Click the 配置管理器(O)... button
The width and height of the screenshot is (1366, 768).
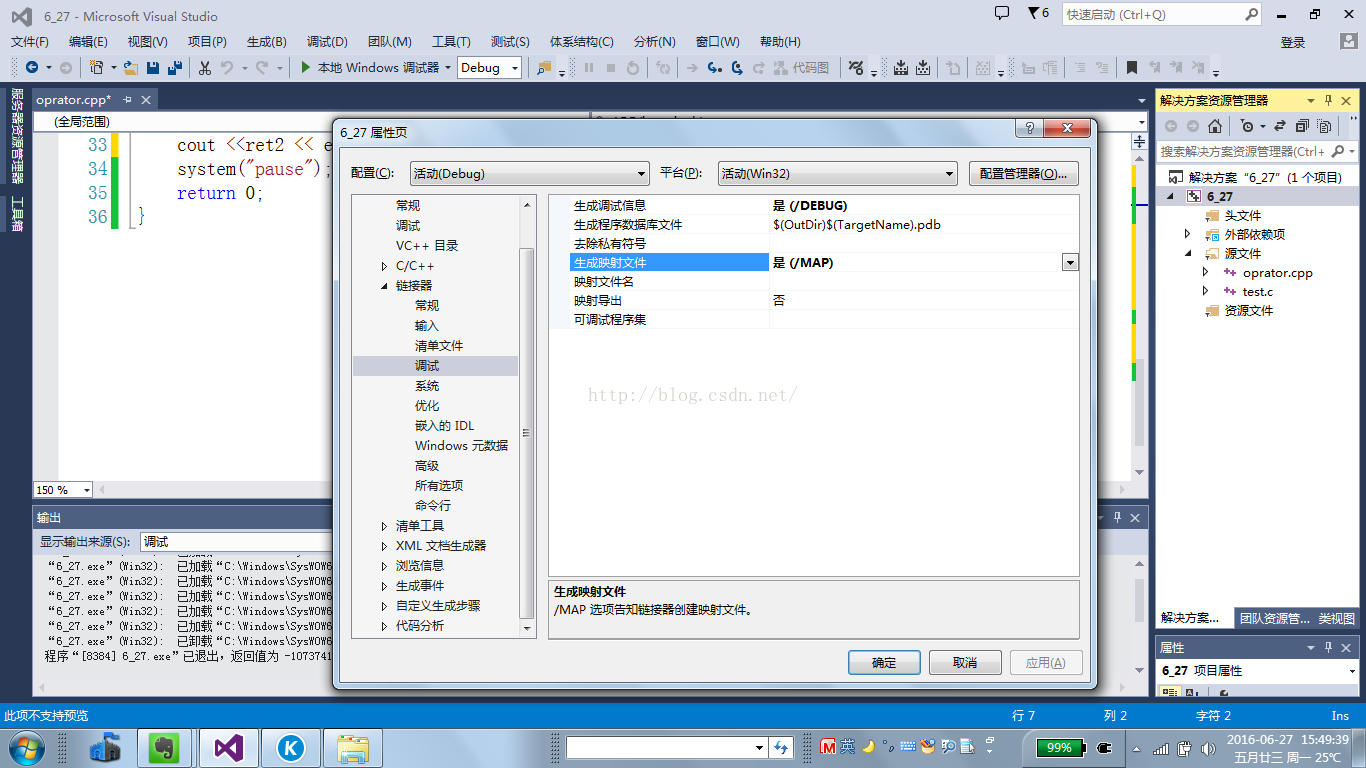(1024, 173)
